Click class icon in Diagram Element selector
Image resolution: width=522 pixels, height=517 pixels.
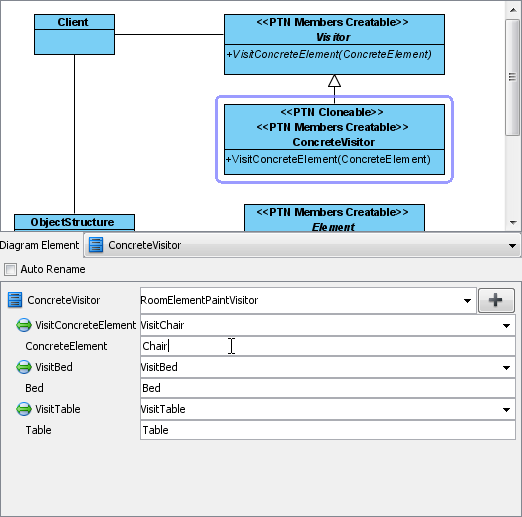point(96,245)
